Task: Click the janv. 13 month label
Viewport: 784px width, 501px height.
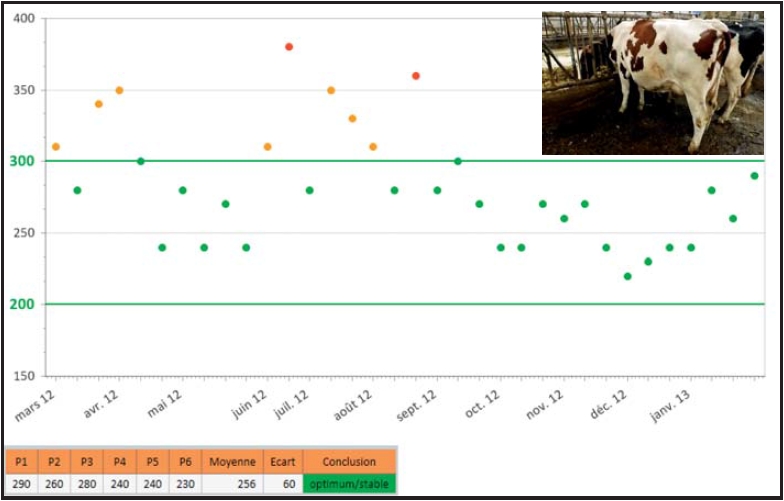Action: 671,406
